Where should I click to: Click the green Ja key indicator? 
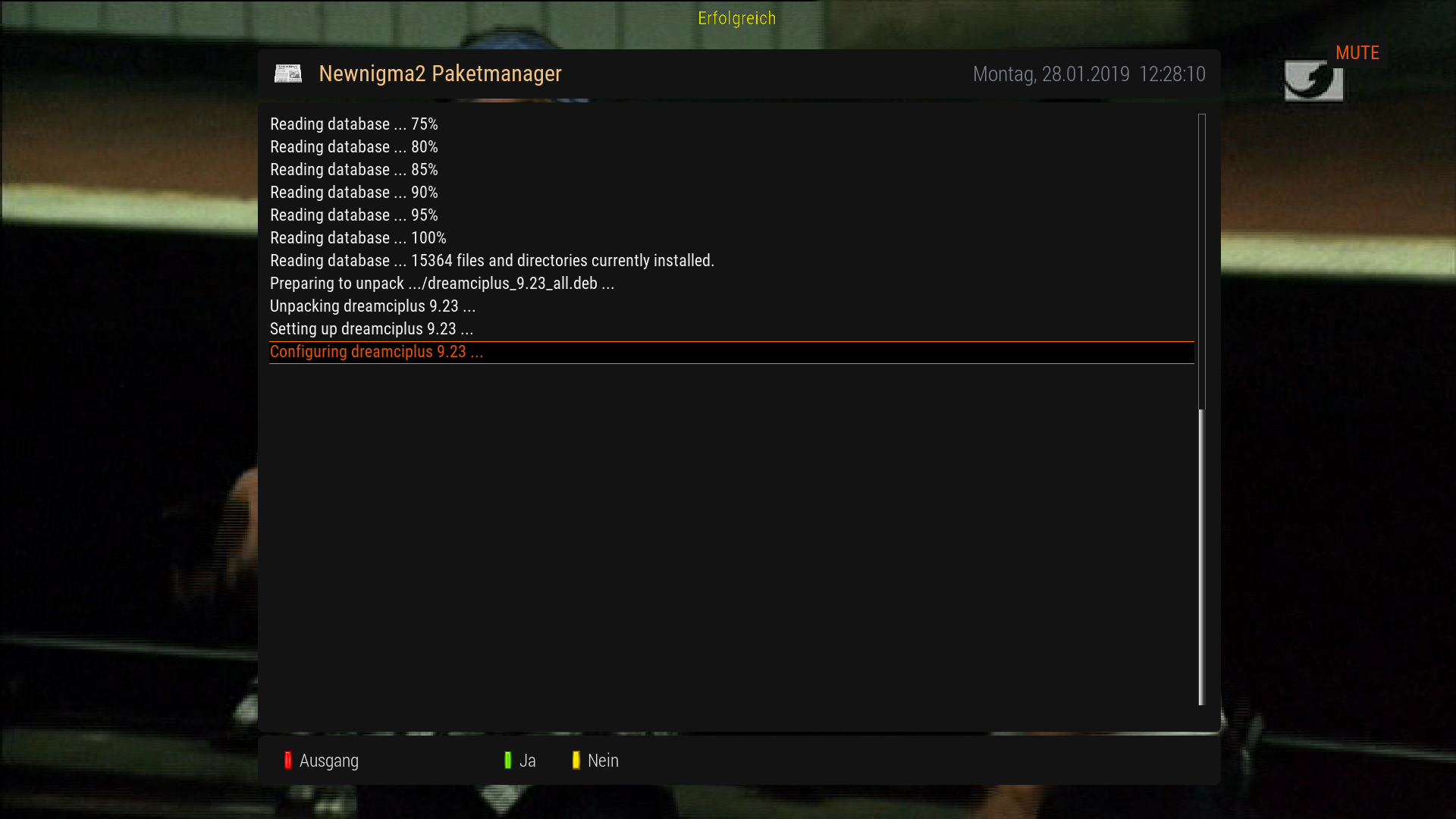pyautogui.click(x=508, y=761)
